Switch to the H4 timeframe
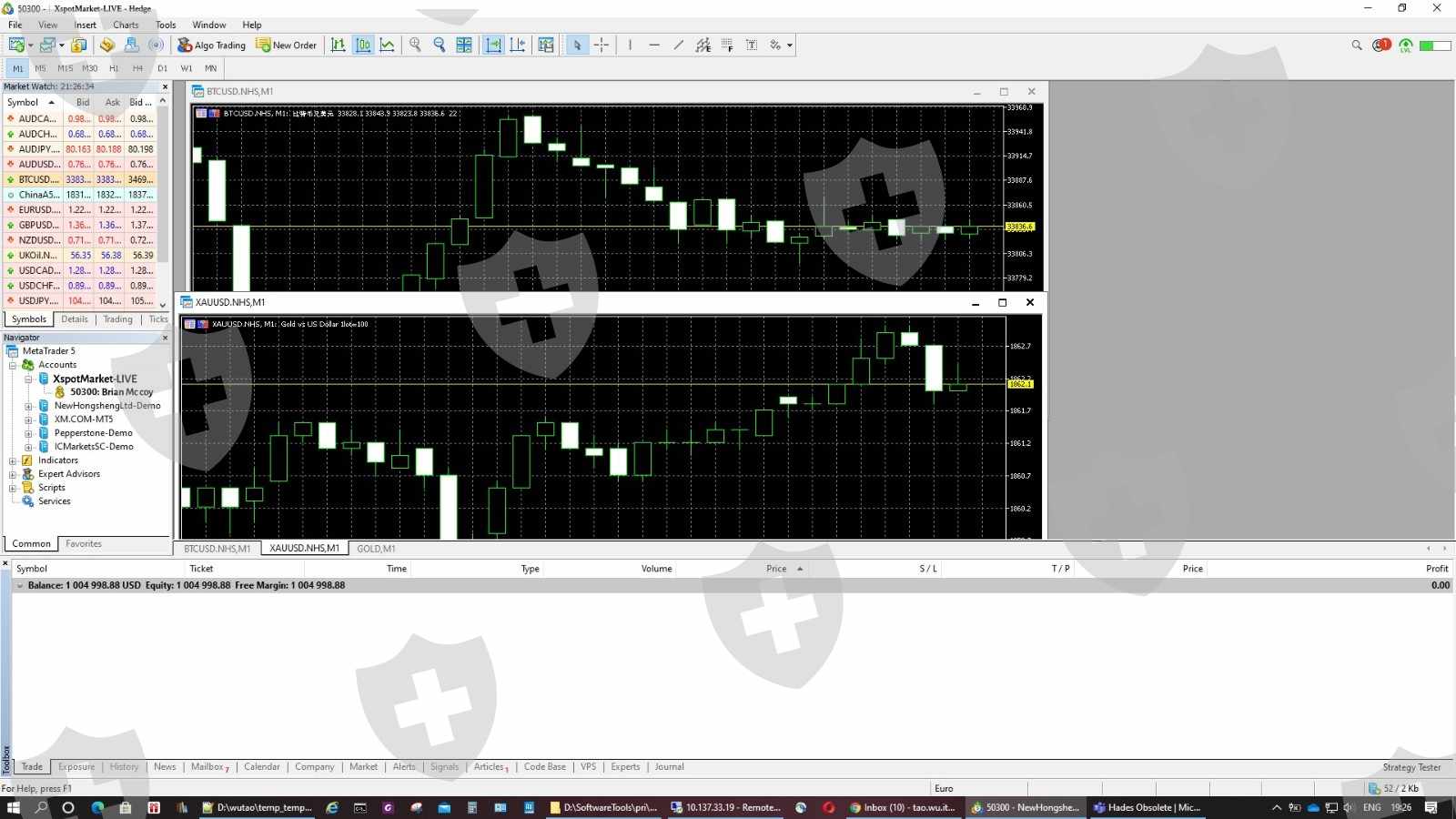This screenshot has width=1456, height=819. pos(137,68)
